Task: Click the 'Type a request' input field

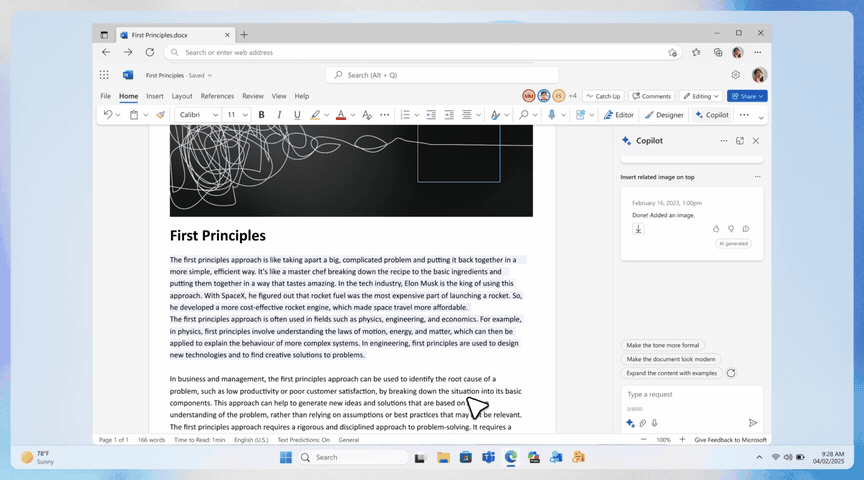Action: click(x=692, y=395)
